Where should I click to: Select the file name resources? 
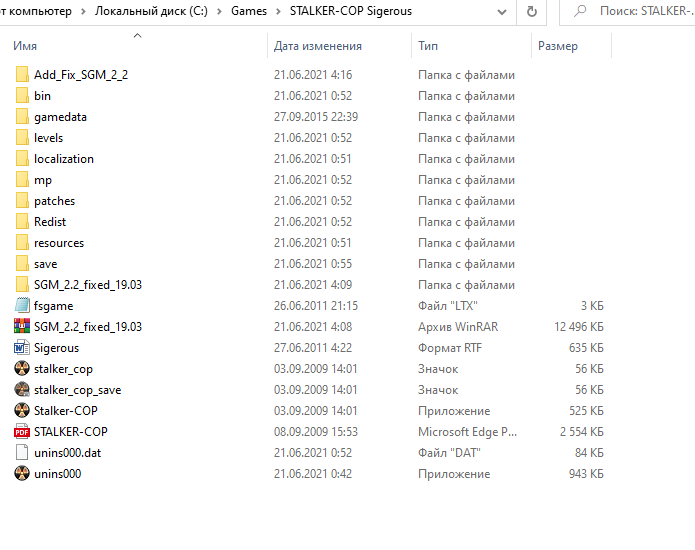(59, 243)
